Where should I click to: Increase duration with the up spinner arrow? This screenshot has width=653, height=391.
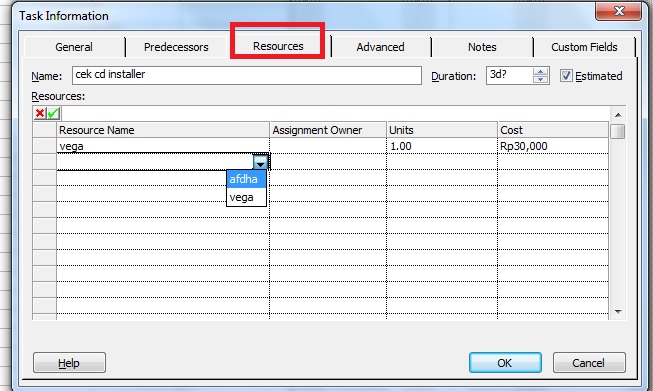click(x=541, y=72)
